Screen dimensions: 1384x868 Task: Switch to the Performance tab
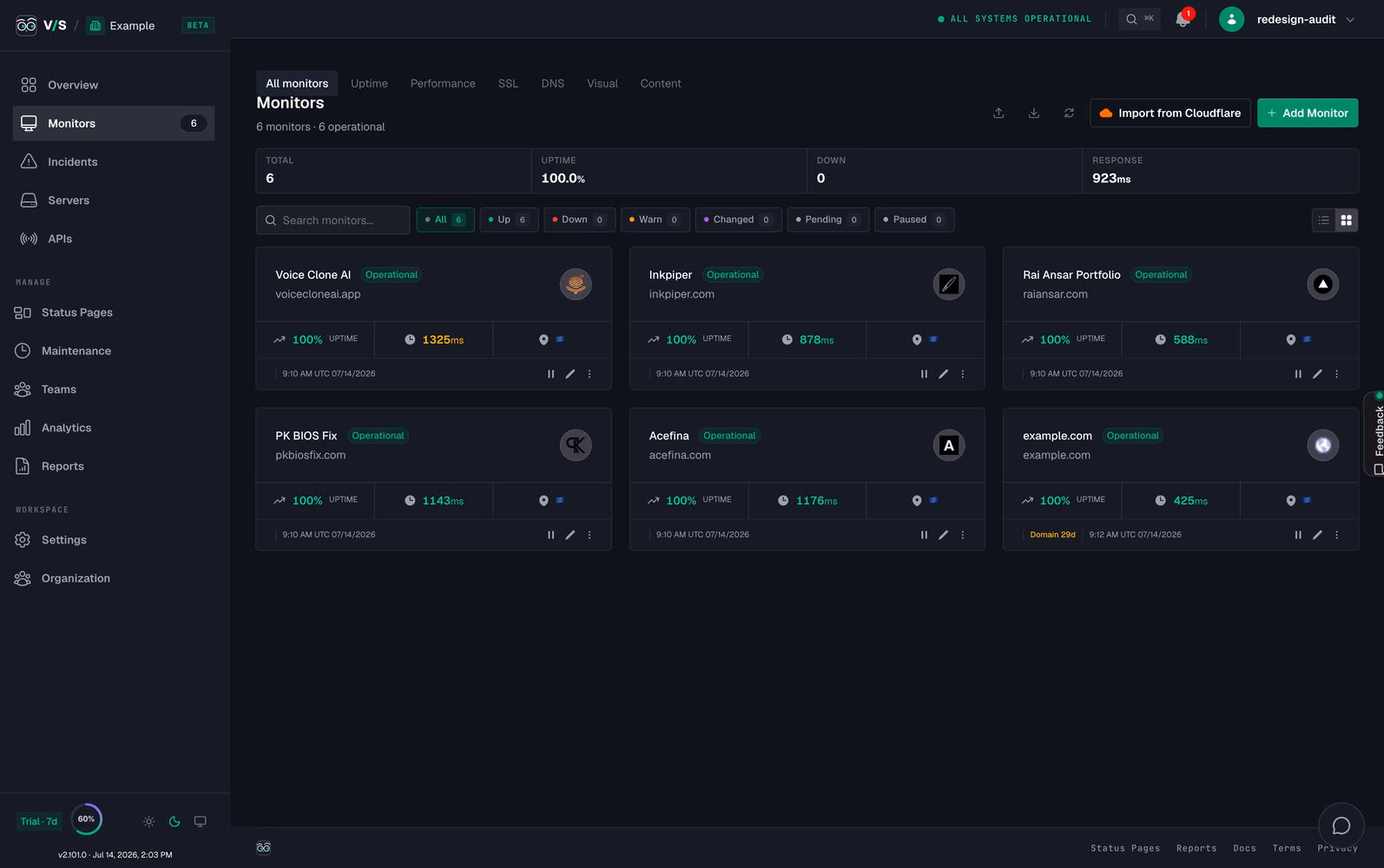click(x=443, y=83)
